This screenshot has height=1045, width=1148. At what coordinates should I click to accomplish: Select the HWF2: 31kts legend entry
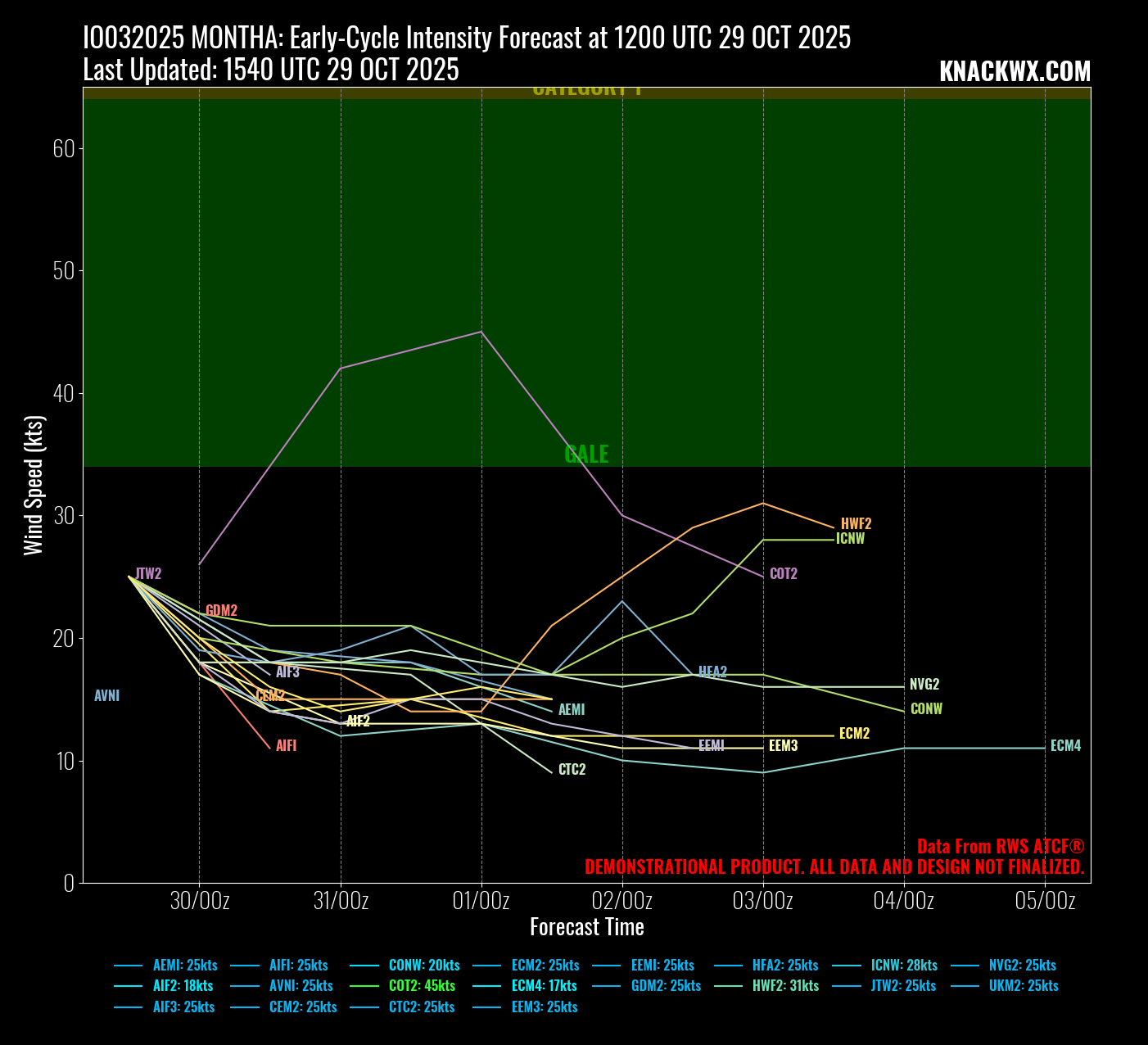(x=785, y=986)
